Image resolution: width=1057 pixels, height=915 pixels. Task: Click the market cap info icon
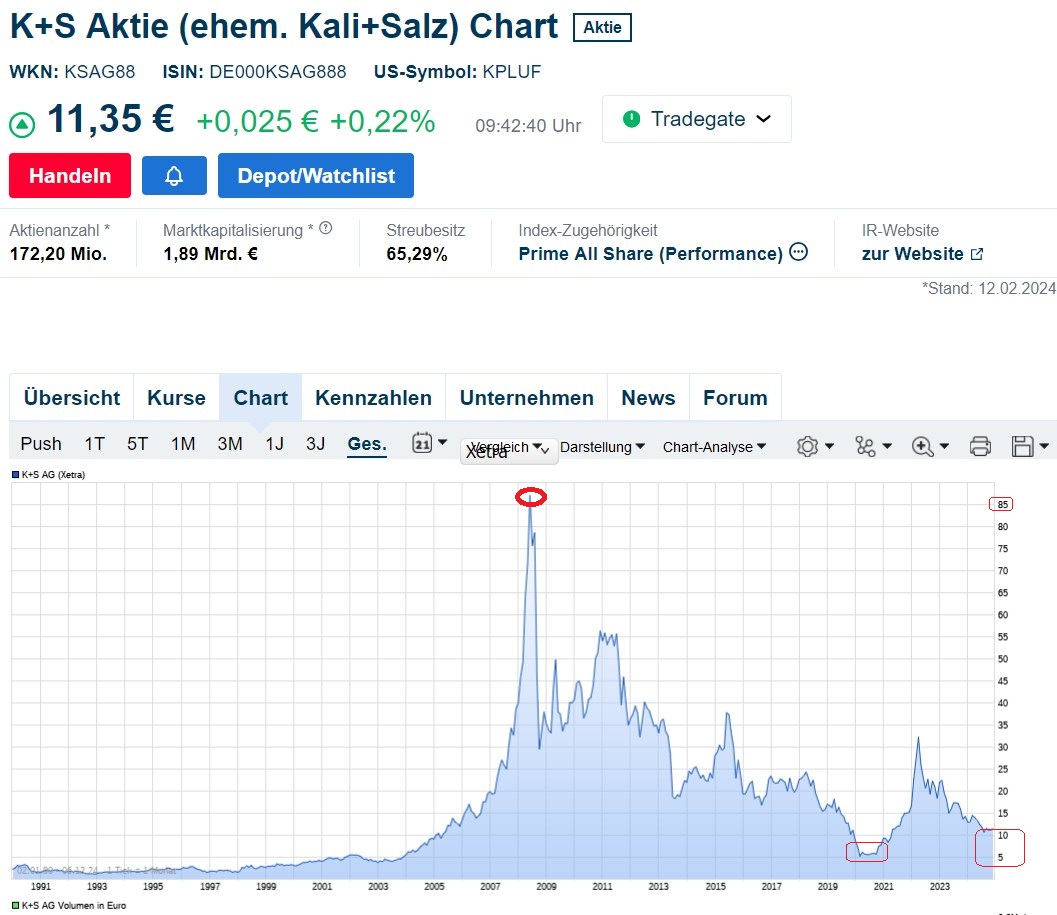point(325,229)
